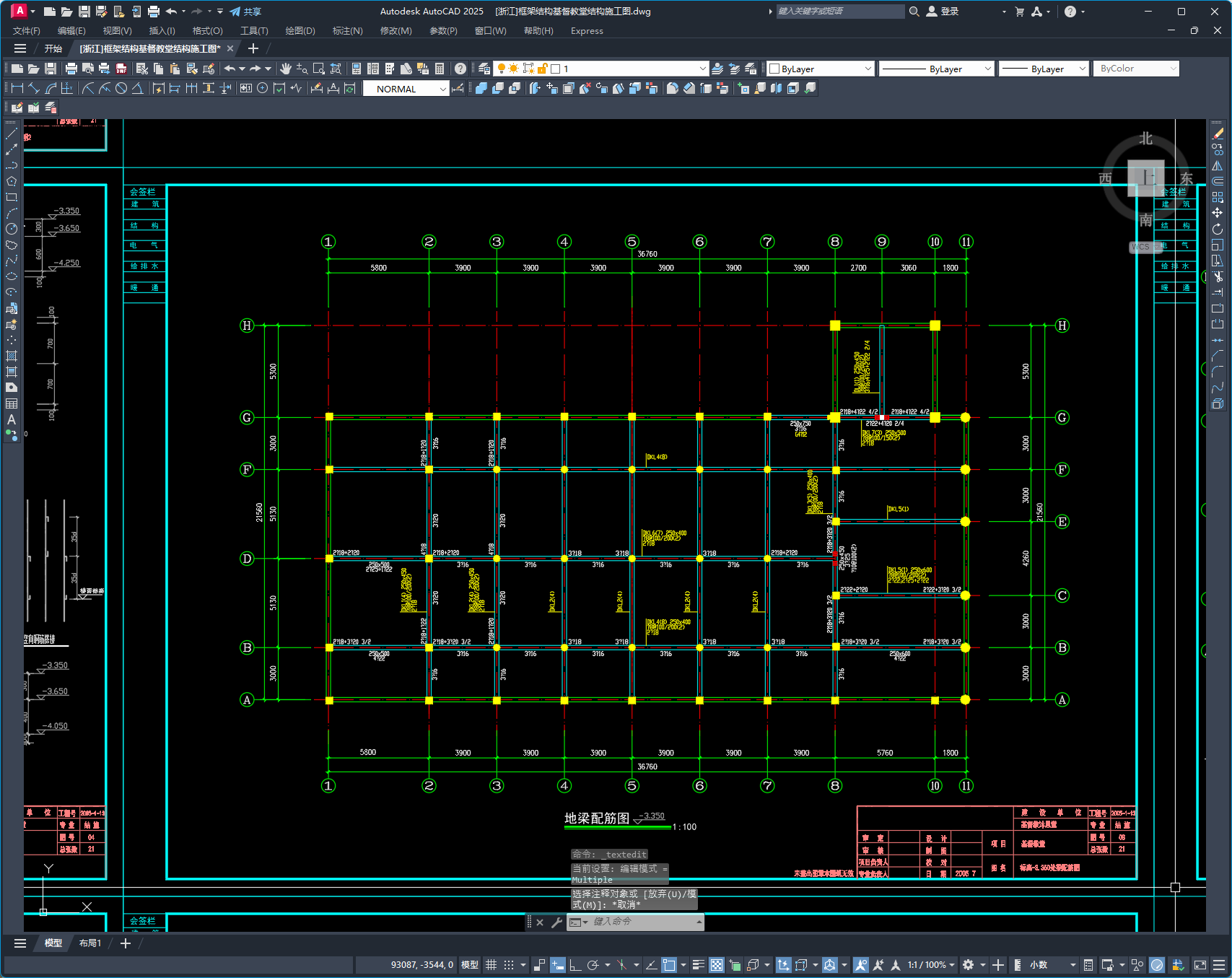Image resolution: width=1232 pixels, height=978 pixels.
Task: Open the 标注(N) menu
Action: (347, 31)
